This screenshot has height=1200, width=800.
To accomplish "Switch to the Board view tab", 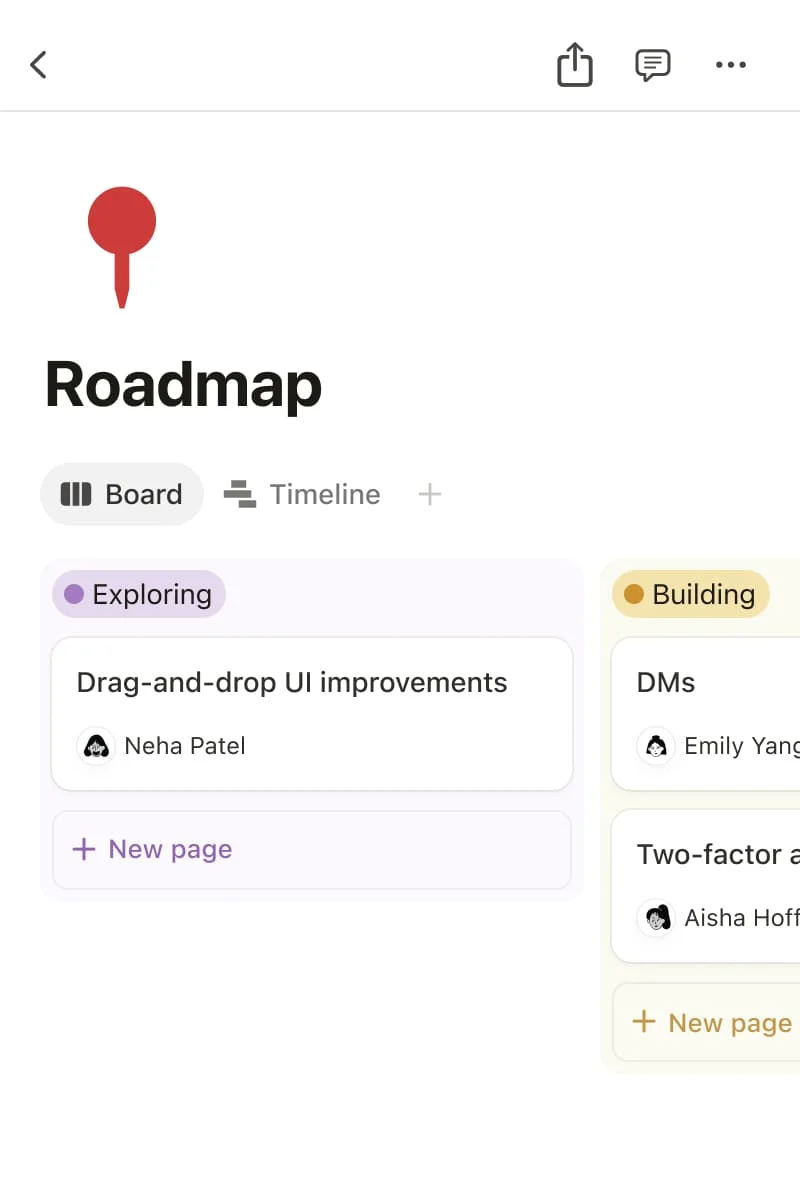I will point(121,493).
